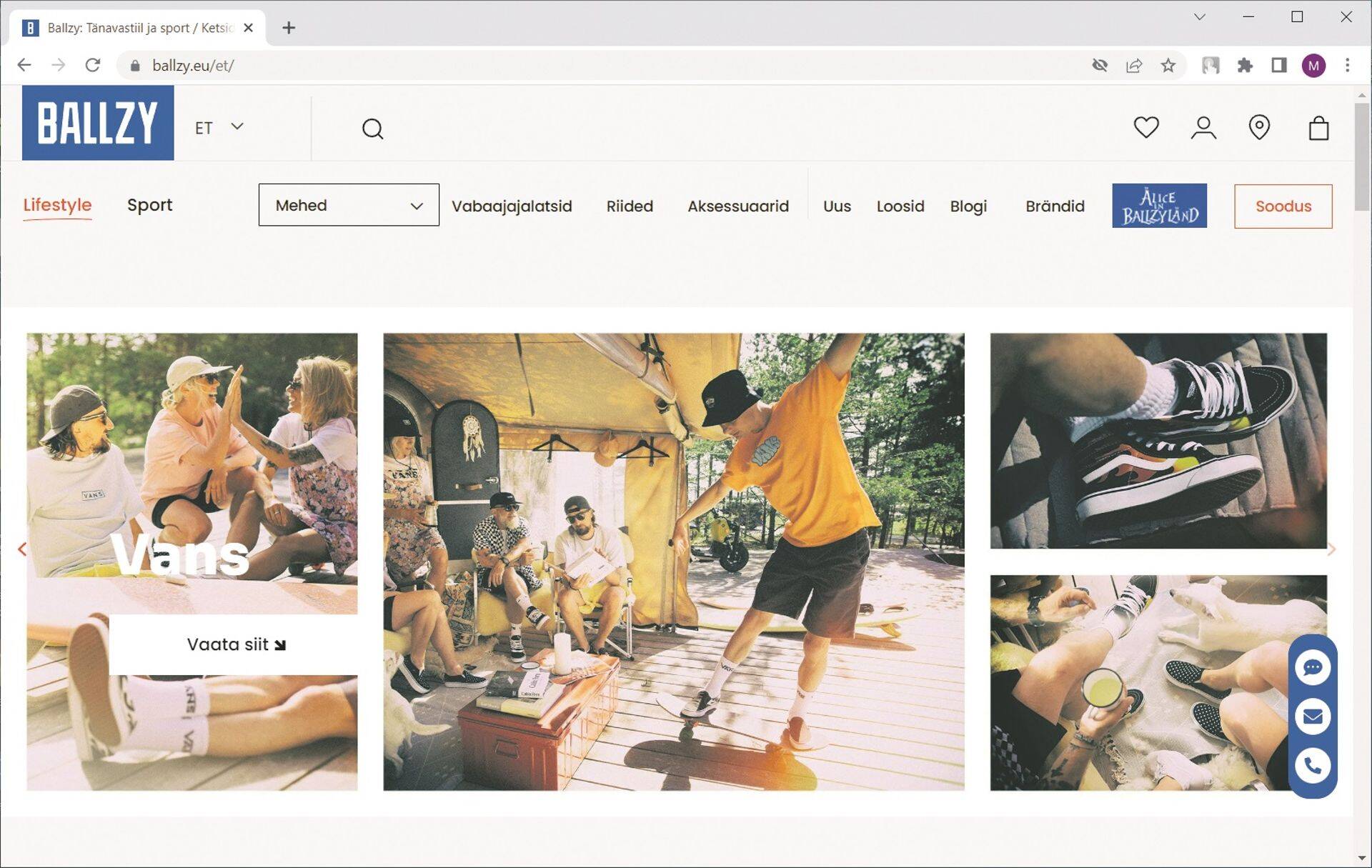Click the Ballzy logo
Image resolution: width=1372 pixels, height=868 pixels.
(x=98, y=123)
